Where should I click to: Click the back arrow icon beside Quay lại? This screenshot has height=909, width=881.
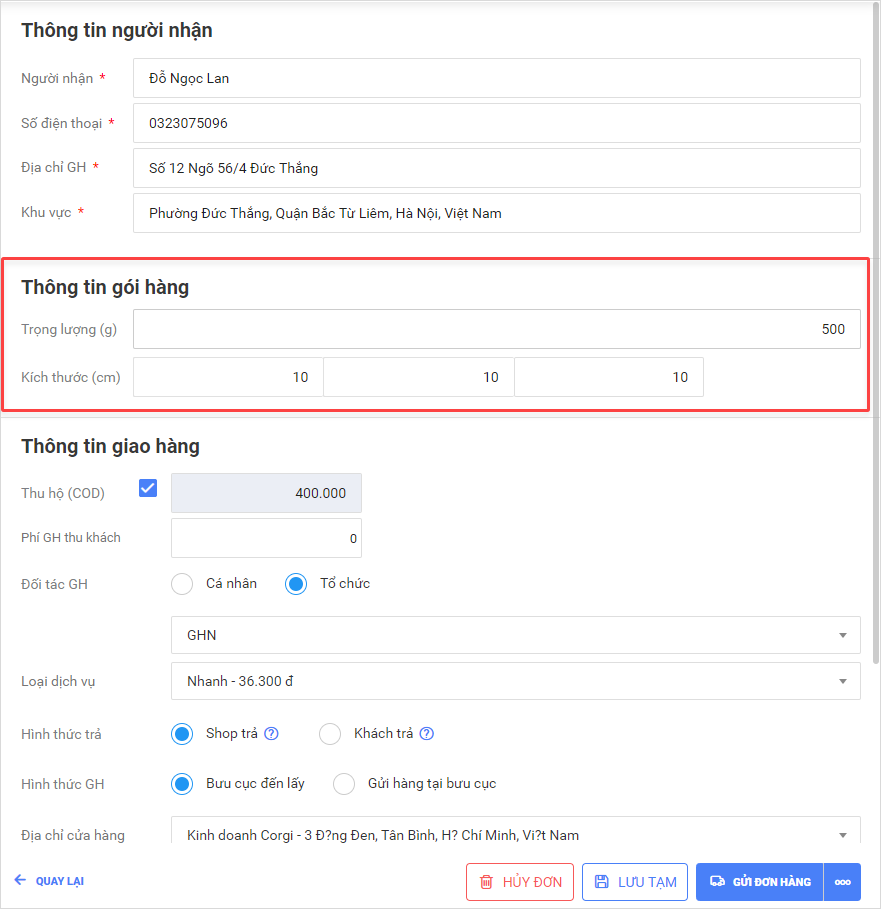pyautogui.click(x=21, y=880)
